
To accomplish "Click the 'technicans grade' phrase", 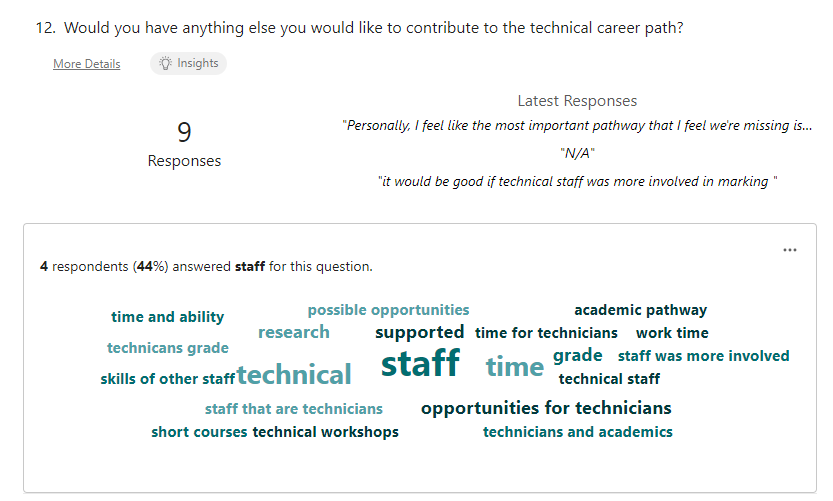I will 168,348.
